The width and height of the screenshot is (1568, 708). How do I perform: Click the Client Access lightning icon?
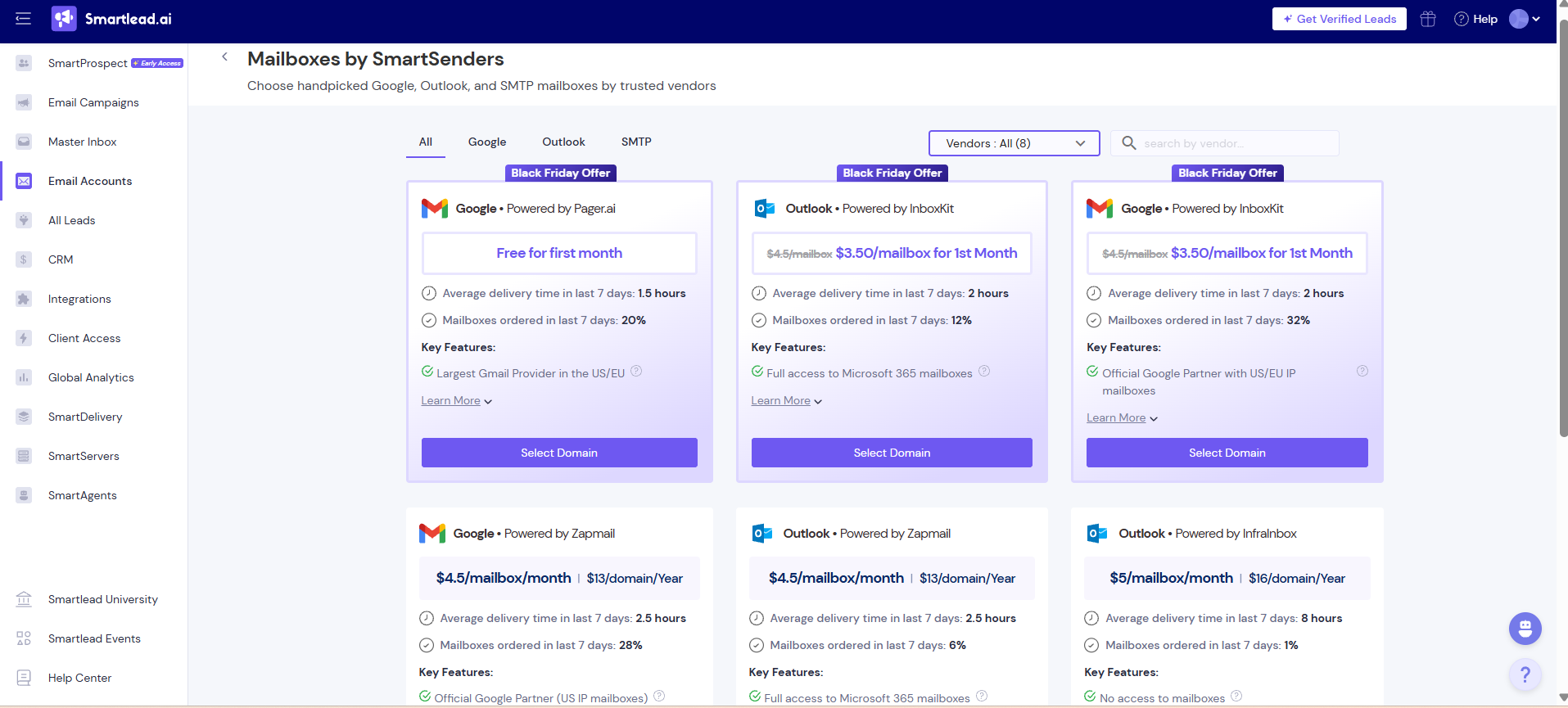coord(24,338)
